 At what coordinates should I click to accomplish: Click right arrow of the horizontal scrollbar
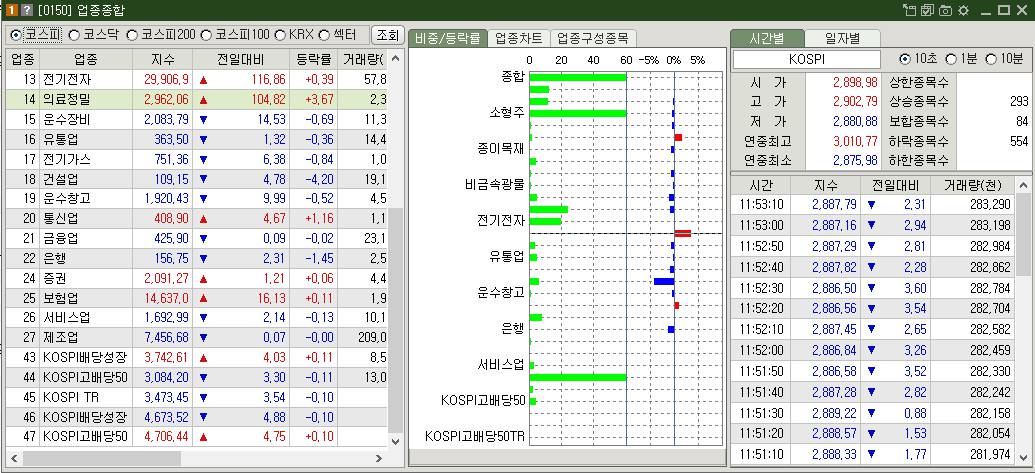(x=380, y=458)
